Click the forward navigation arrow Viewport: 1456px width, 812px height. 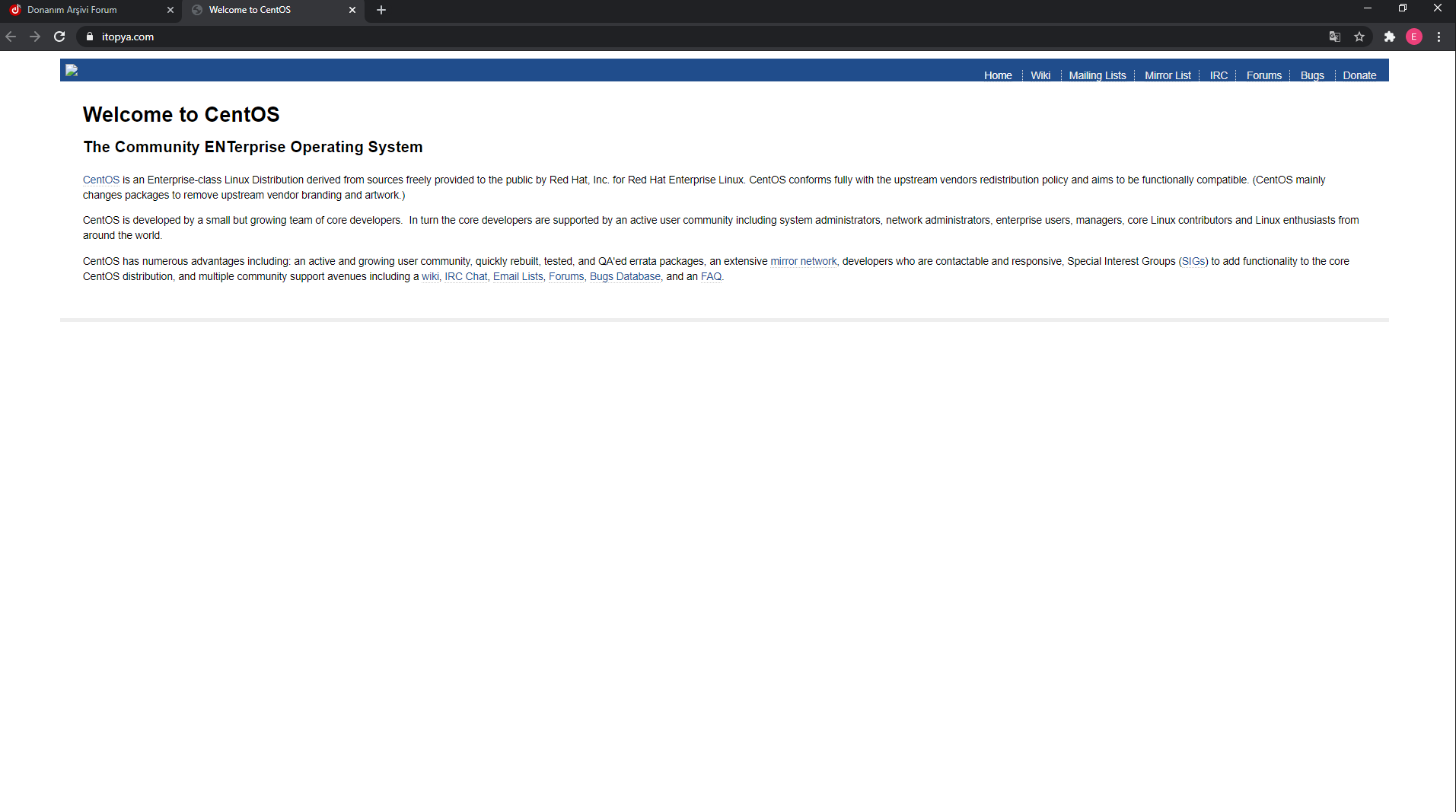coord(35,36)
